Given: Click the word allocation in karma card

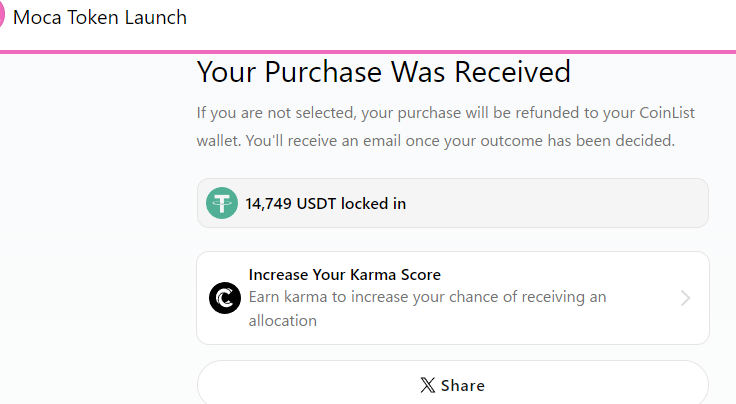Looking at the screenshot, I should click(283, 321).
